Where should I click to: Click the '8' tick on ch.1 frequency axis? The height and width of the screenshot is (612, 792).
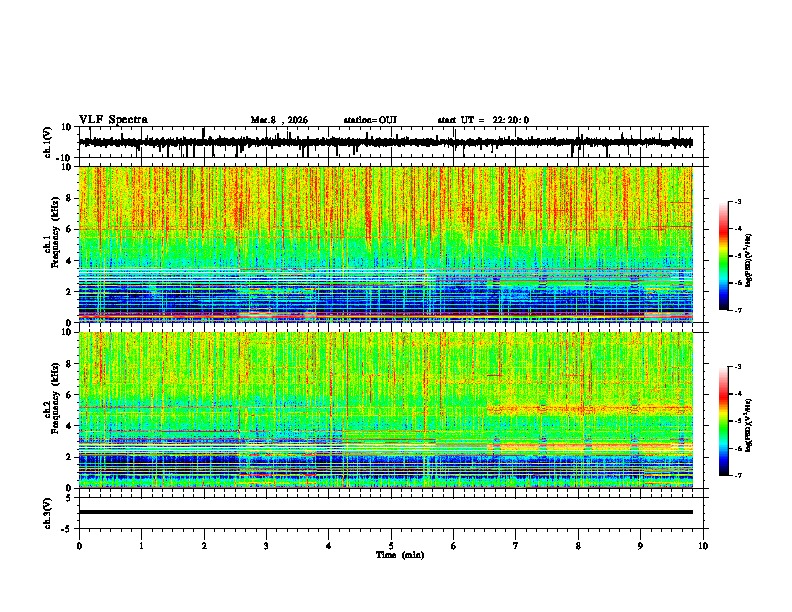point(69,198)
